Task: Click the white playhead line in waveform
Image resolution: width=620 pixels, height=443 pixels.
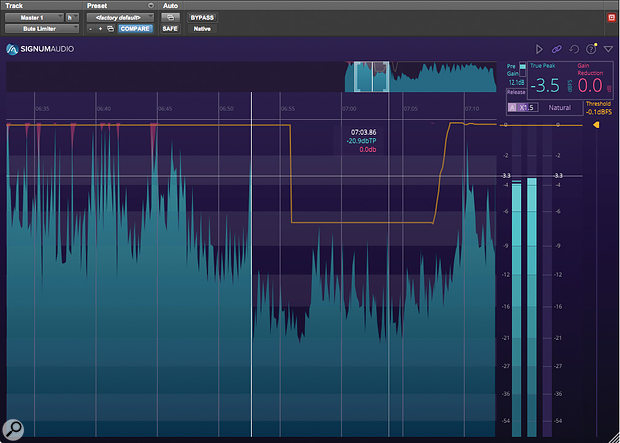Action: coord(251,264)
